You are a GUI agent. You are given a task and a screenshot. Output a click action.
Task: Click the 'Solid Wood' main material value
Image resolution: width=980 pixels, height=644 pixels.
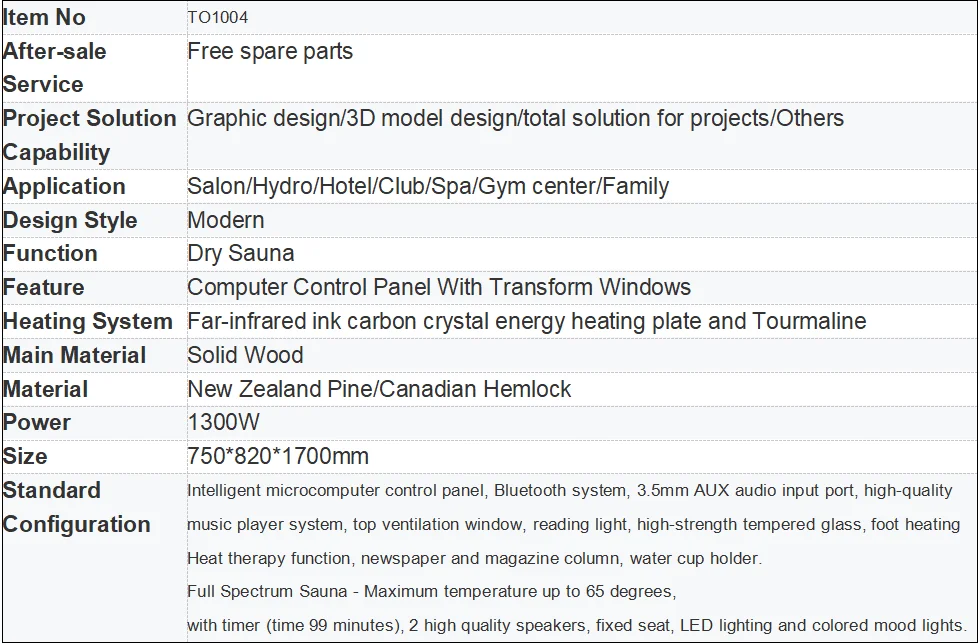[245, 356]
